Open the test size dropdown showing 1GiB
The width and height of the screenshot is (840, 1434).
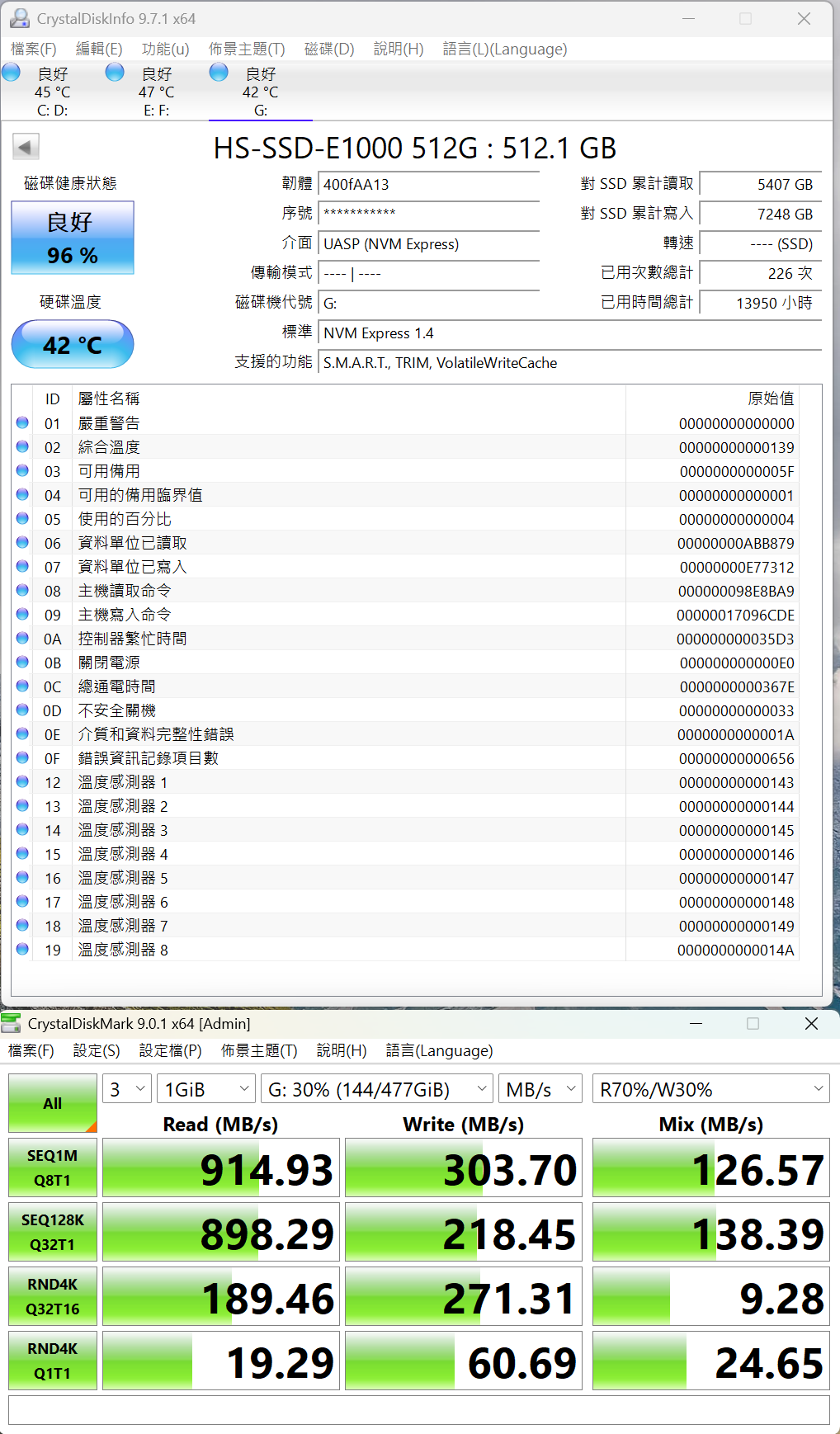[x=207, y=1089]
